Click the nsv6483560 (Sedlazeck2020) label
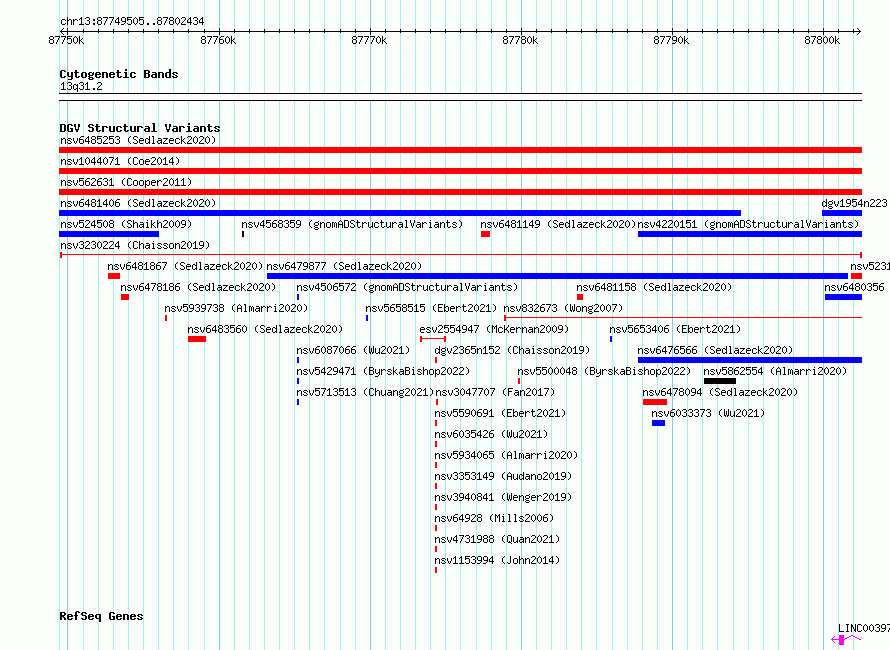Screen dimensions: 890x650 [x=265, y=329]
